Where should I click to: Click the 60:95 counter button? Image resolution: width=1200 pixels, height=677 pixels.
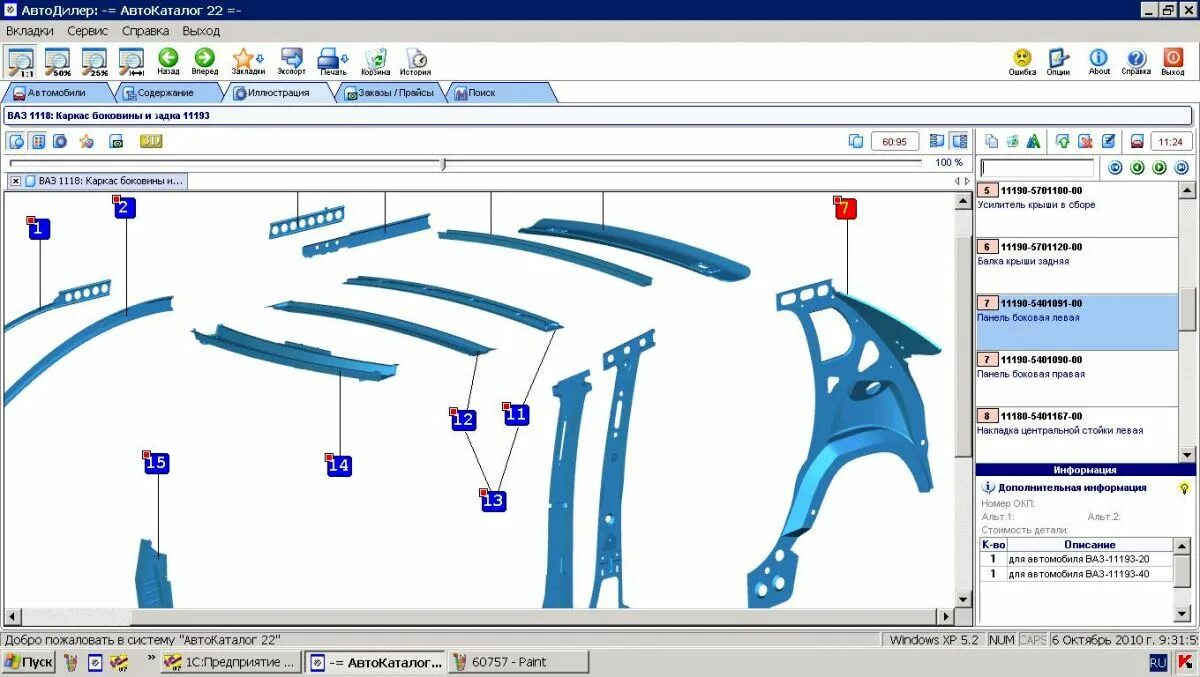click(894, 141)
